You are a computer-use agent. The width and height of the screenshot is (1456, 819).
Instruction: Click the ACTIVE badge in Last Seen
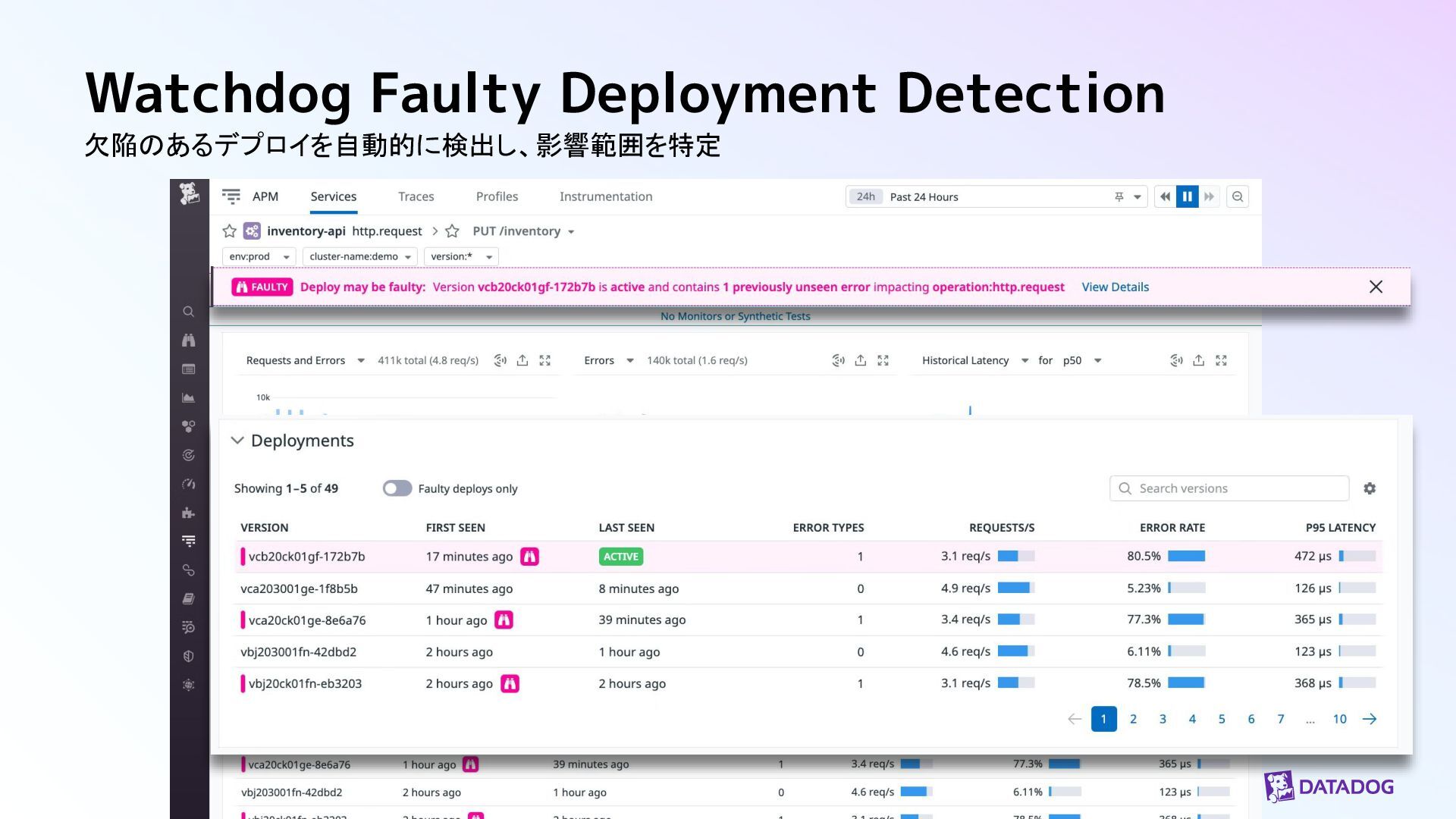coord(620,557)
